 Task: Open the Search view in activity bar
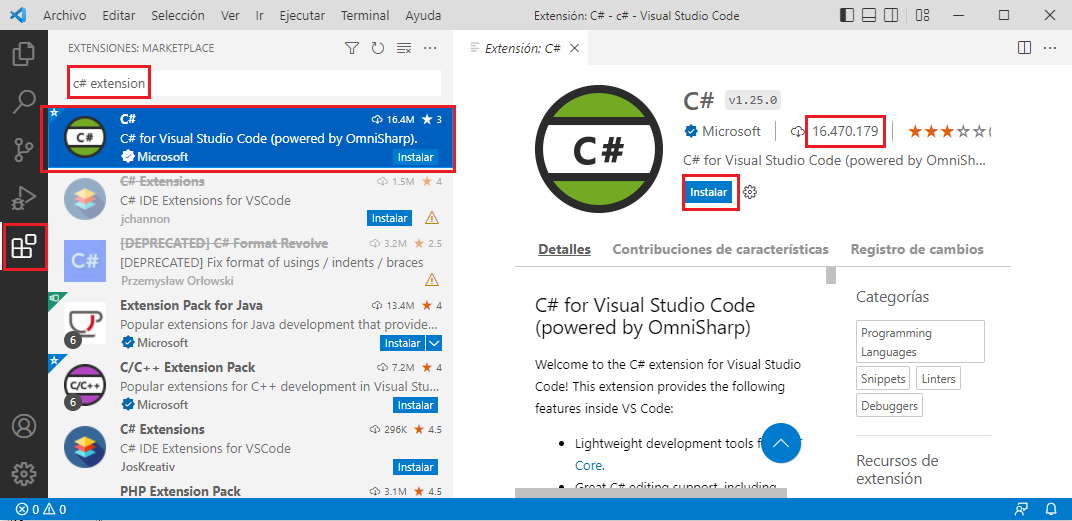click(24, 102)
